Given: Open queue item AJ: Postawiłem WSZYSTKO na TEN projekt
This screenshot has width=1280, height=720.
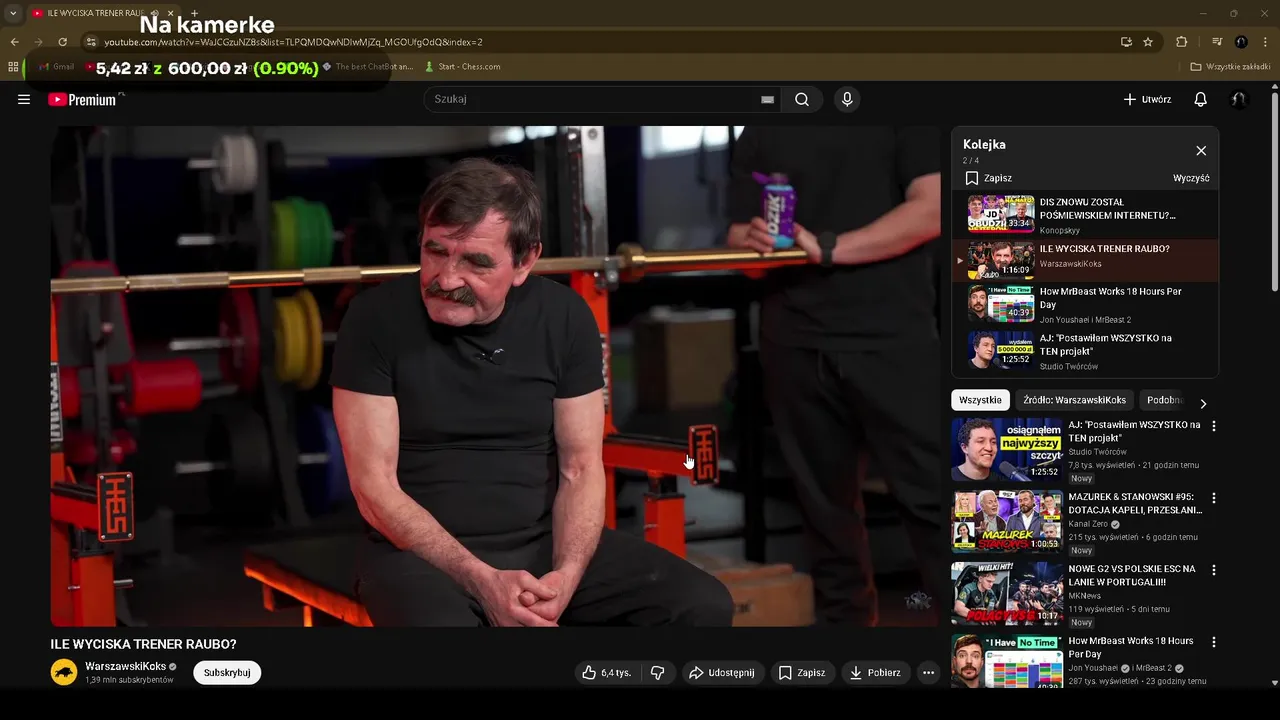Looking at the screenshot, I should click(x=1085, y=351).
